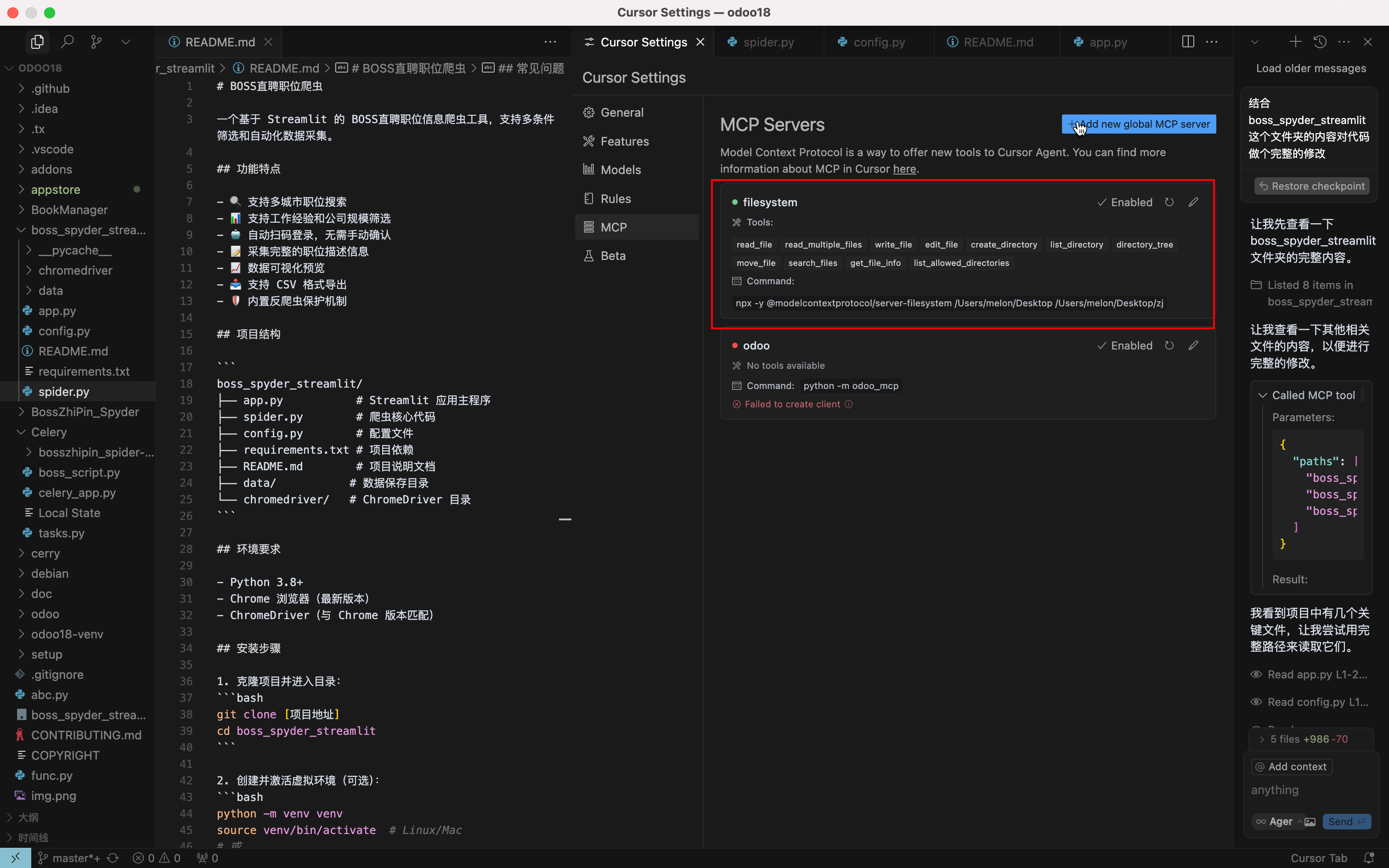
Task: Expand the 5 files changes summary
Action: click(1262, 739)
